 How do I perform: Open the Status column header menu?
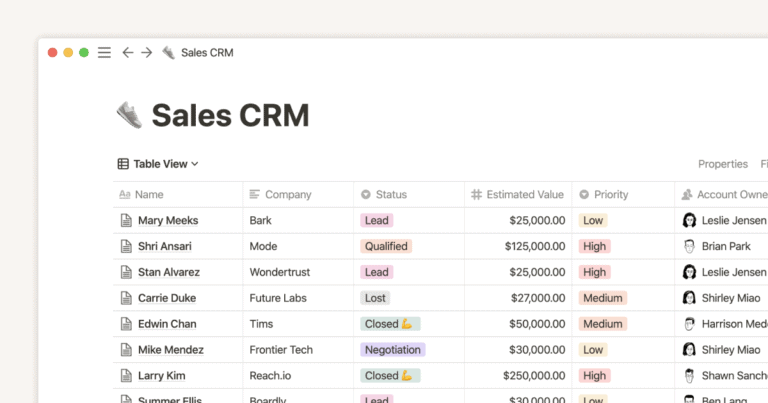384,195
